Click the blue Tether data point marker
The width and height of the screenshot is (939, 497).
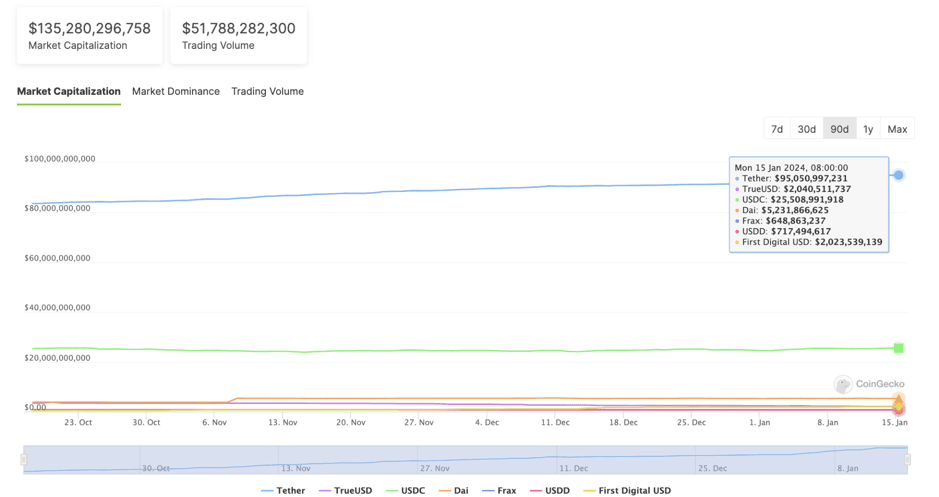tap(898, 175)
